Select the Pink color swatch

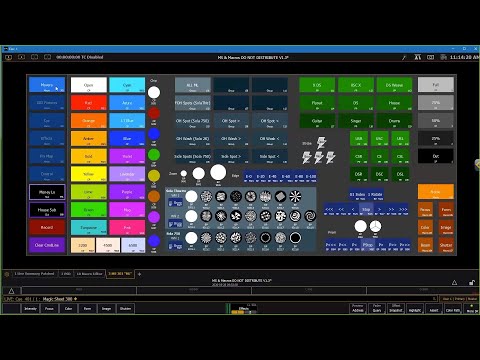pos(127,227)
